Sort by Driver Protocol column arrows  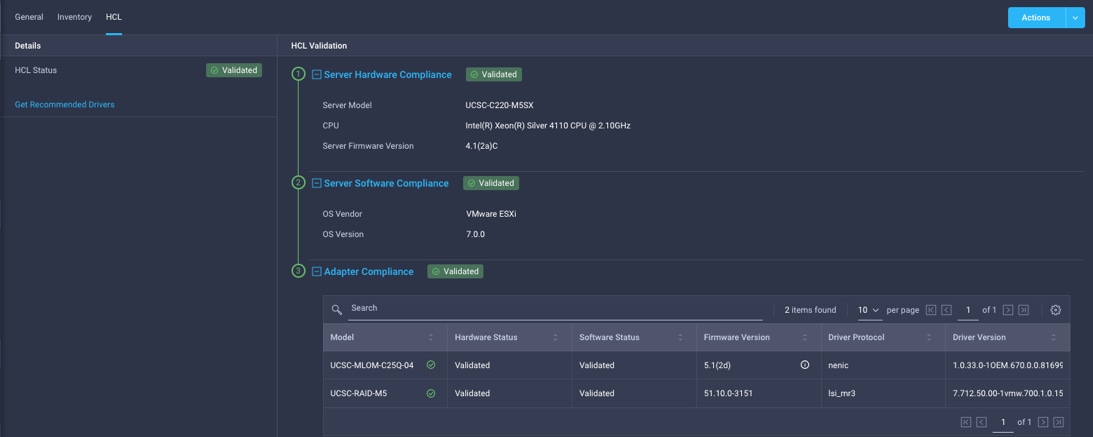coord(928,337)
